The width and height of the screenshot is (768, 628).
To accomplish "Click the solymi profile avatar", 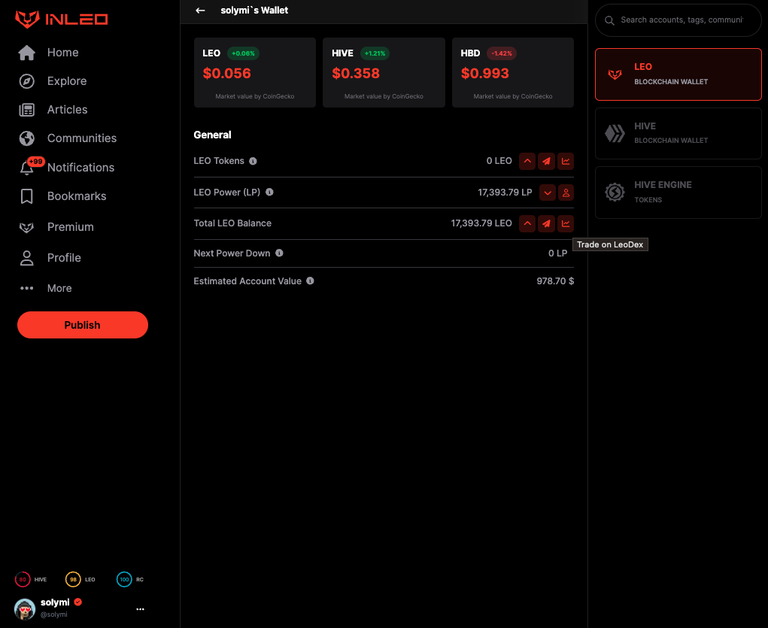I will (x=25, y=609).
